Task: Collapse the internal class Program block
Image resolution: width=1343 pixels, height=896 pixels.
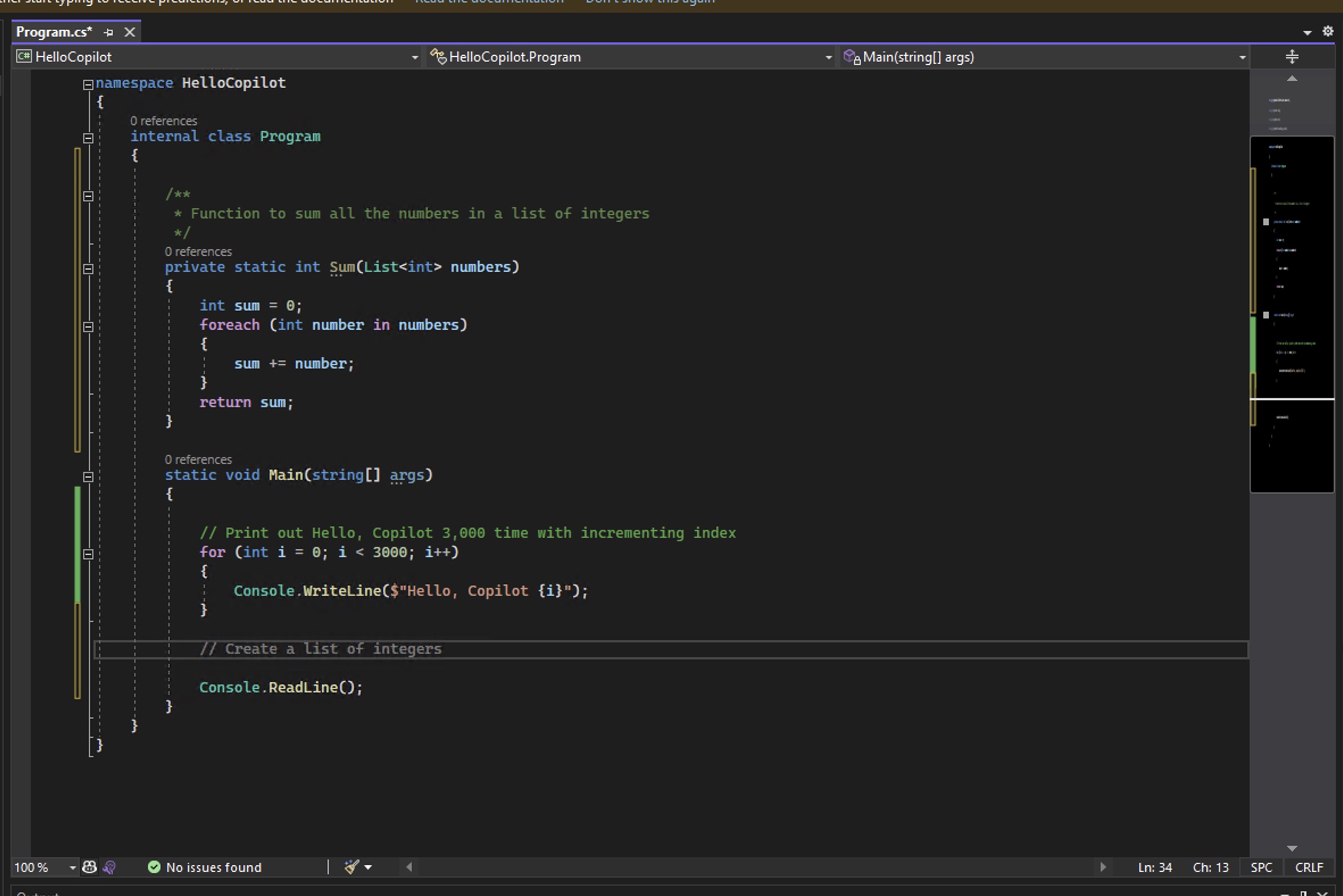Action: point(88,138)
